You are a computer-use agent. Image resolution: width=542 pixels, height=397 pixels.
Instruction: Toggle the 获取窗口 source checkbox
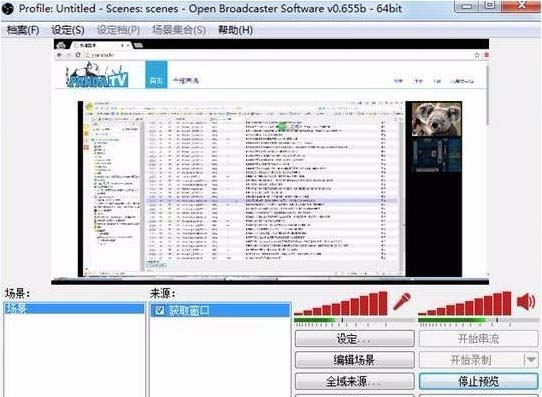pyautogui.click(x=160, y=310)
